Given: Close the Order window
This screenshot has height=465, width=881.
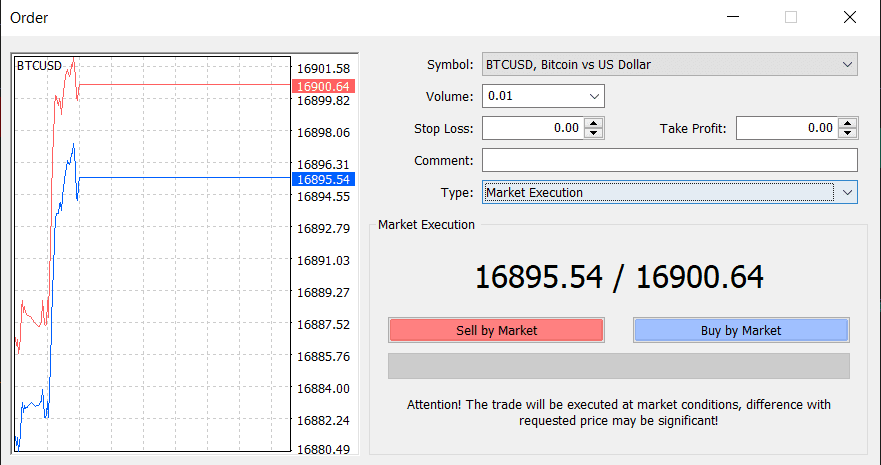Looking at the screenshot, I should click(850, 17).
